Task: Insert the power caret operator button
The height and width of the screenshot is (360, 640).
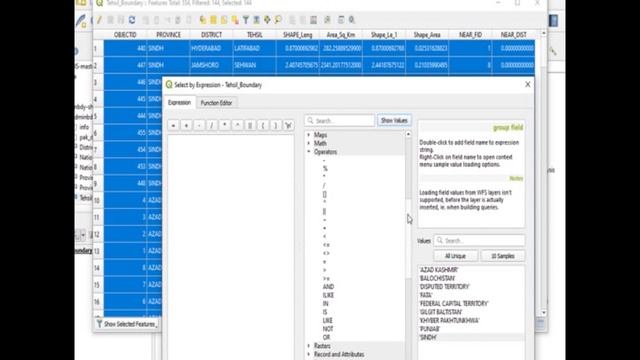Action: pos(237,125)
